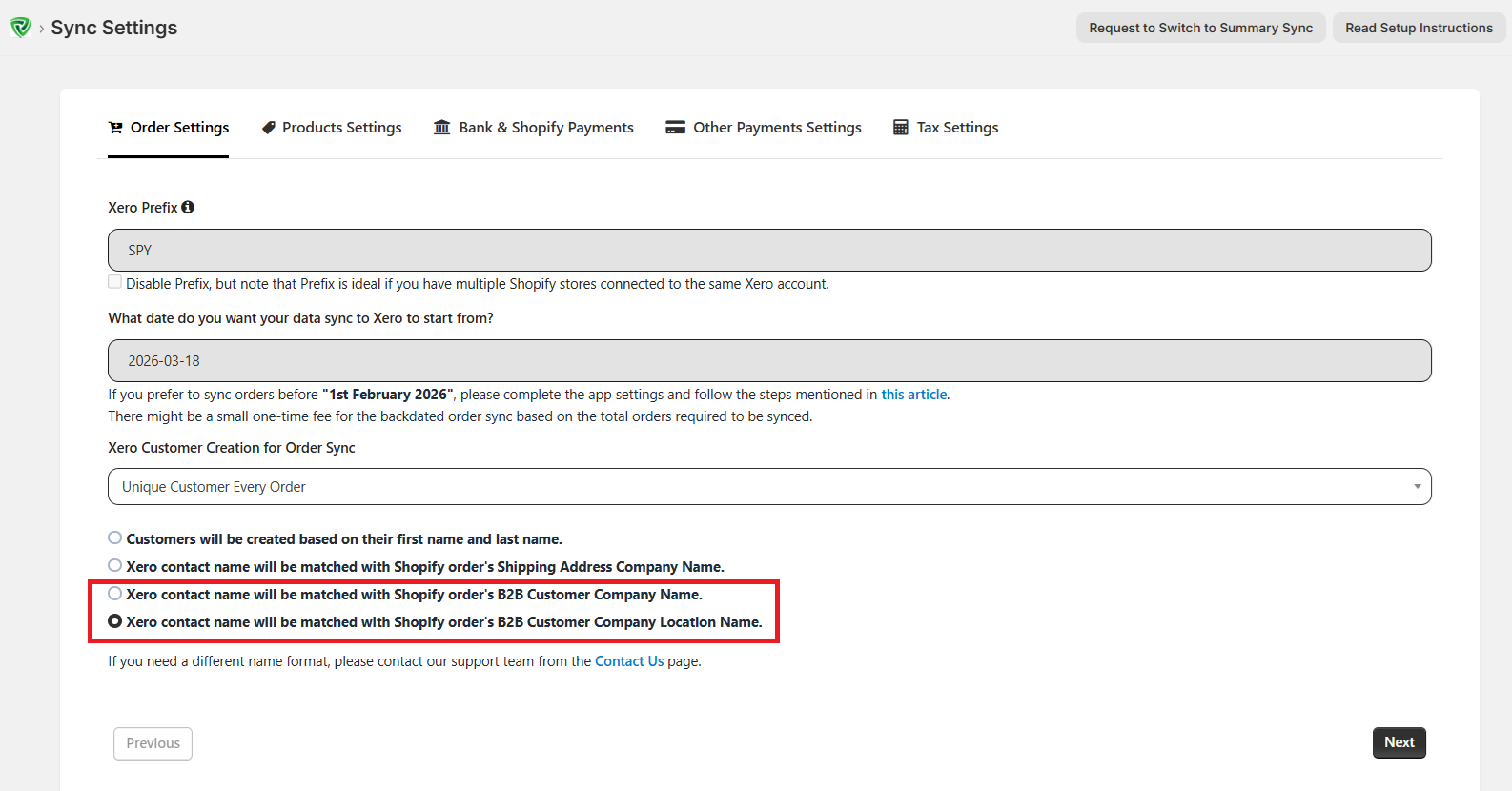
Task: Click the Previous button
Action: (x=153, y=743)
